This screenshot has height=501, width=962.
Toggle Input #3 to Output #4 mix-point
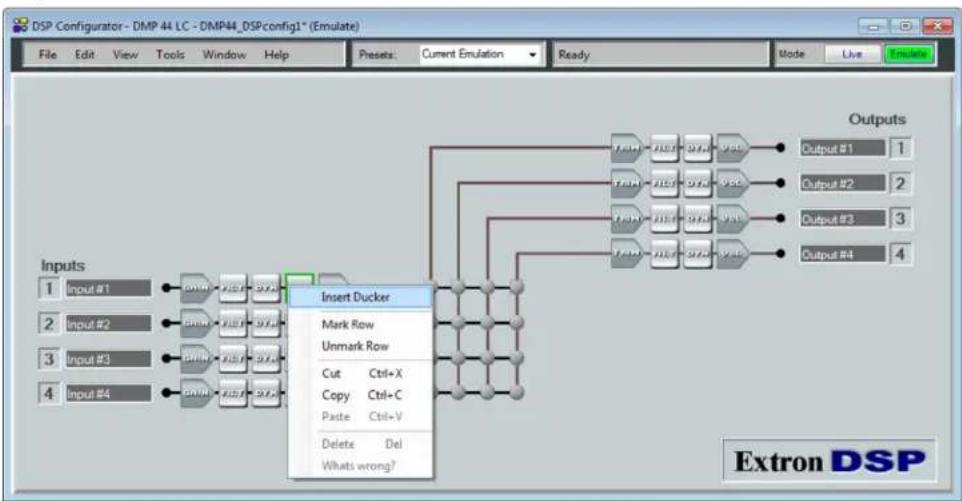517,357
